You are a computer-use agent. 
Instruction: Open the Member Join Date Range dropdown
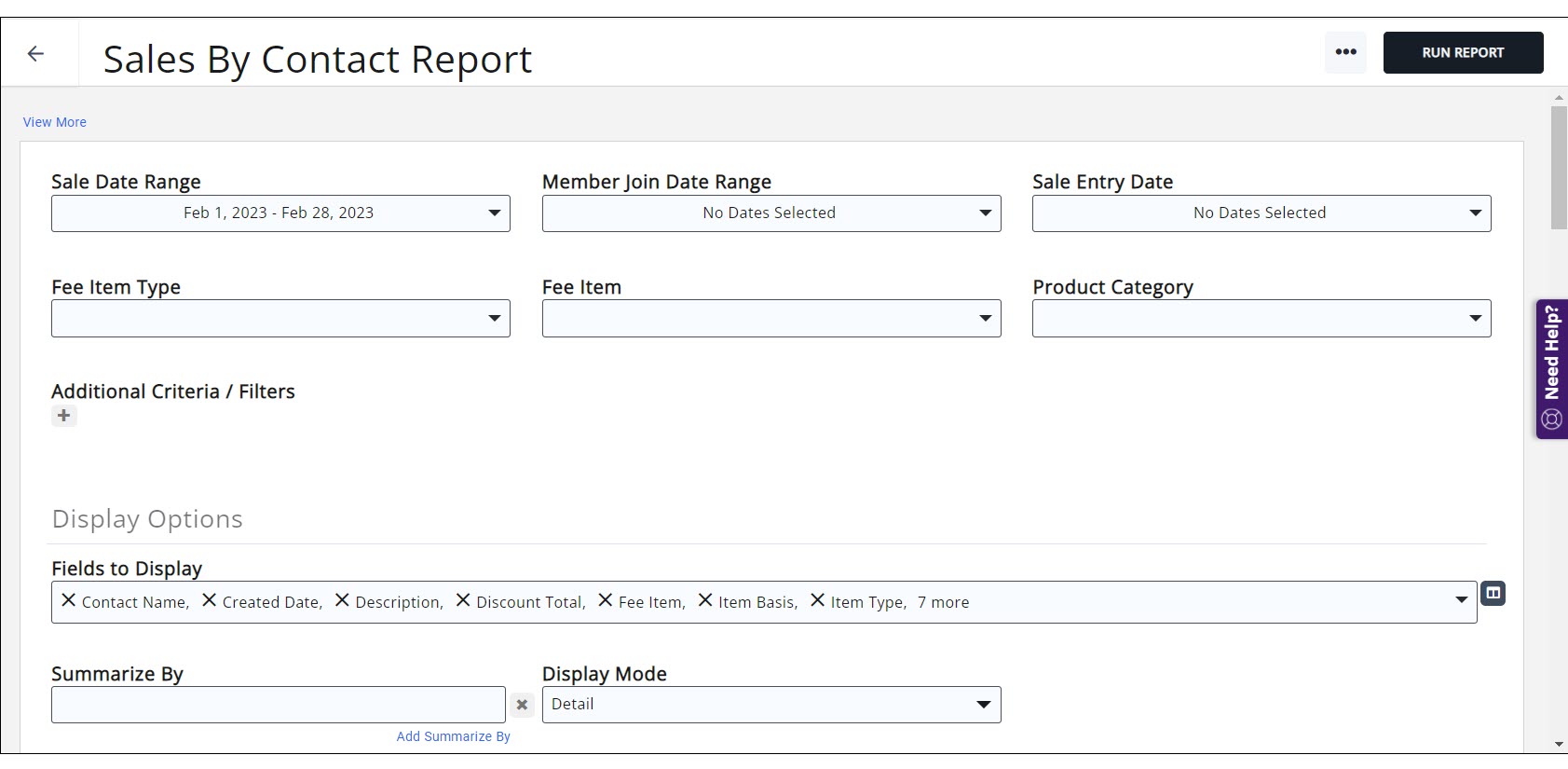770,213
